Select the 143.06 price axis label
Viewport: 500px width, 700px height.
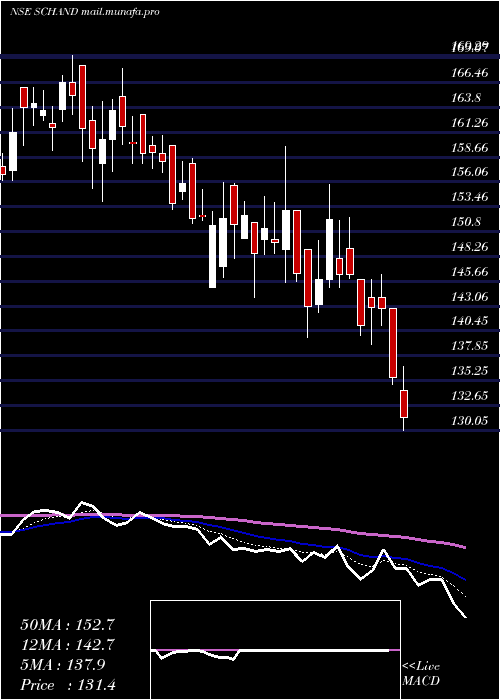pyautogui.click(x=470, y=296)
